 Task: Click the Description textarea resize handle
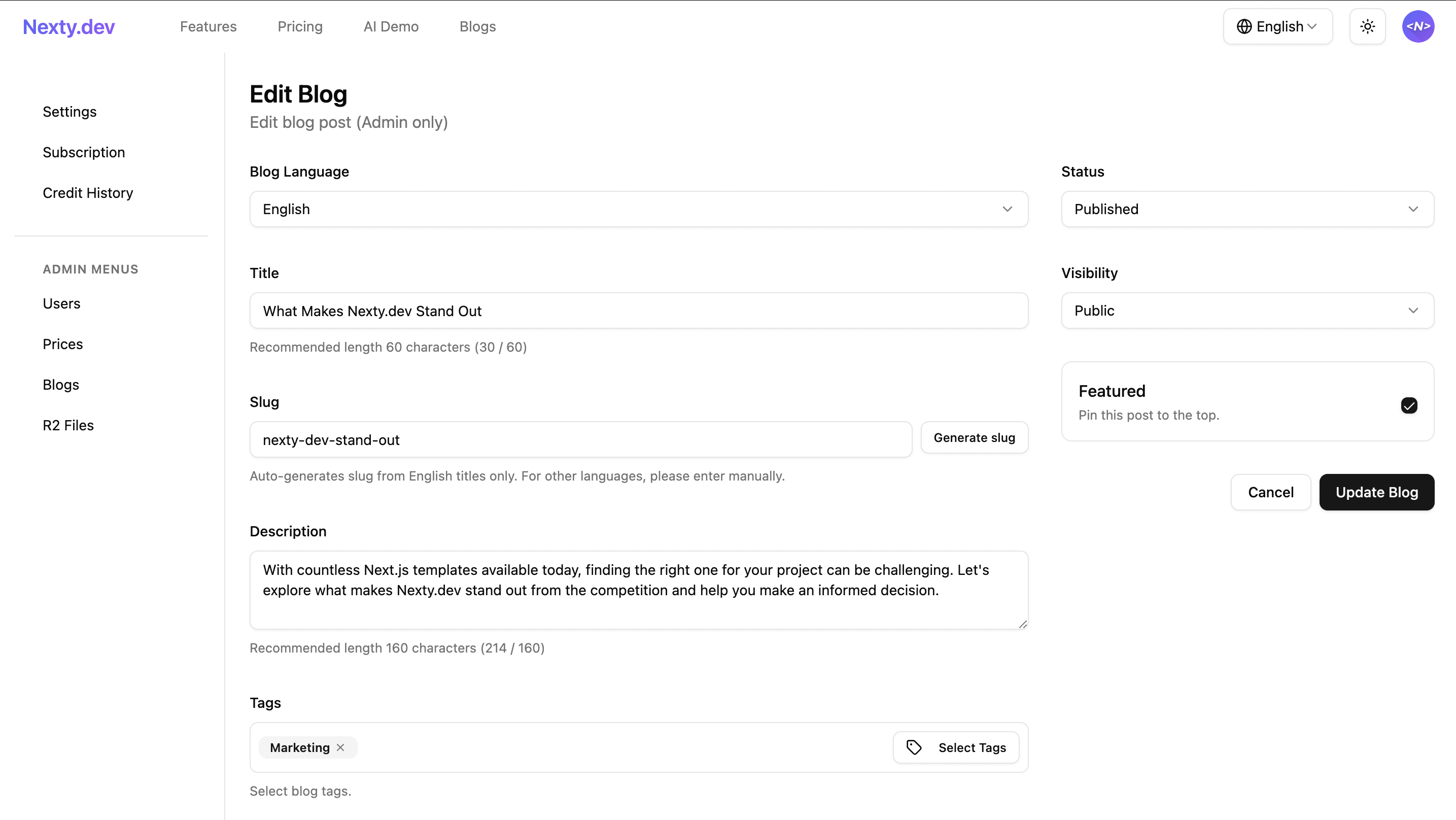click(1022, 624)
